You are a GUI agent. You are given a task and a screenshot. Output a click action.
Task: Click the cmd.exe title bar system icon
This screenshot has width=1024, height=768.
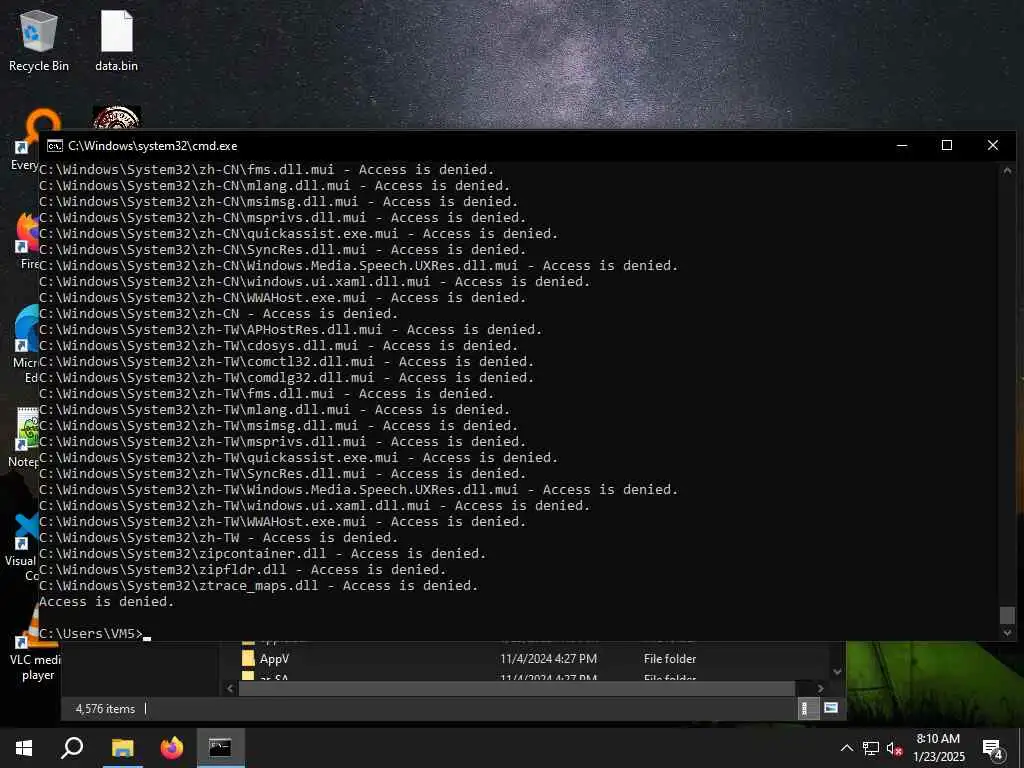point(54,146)
